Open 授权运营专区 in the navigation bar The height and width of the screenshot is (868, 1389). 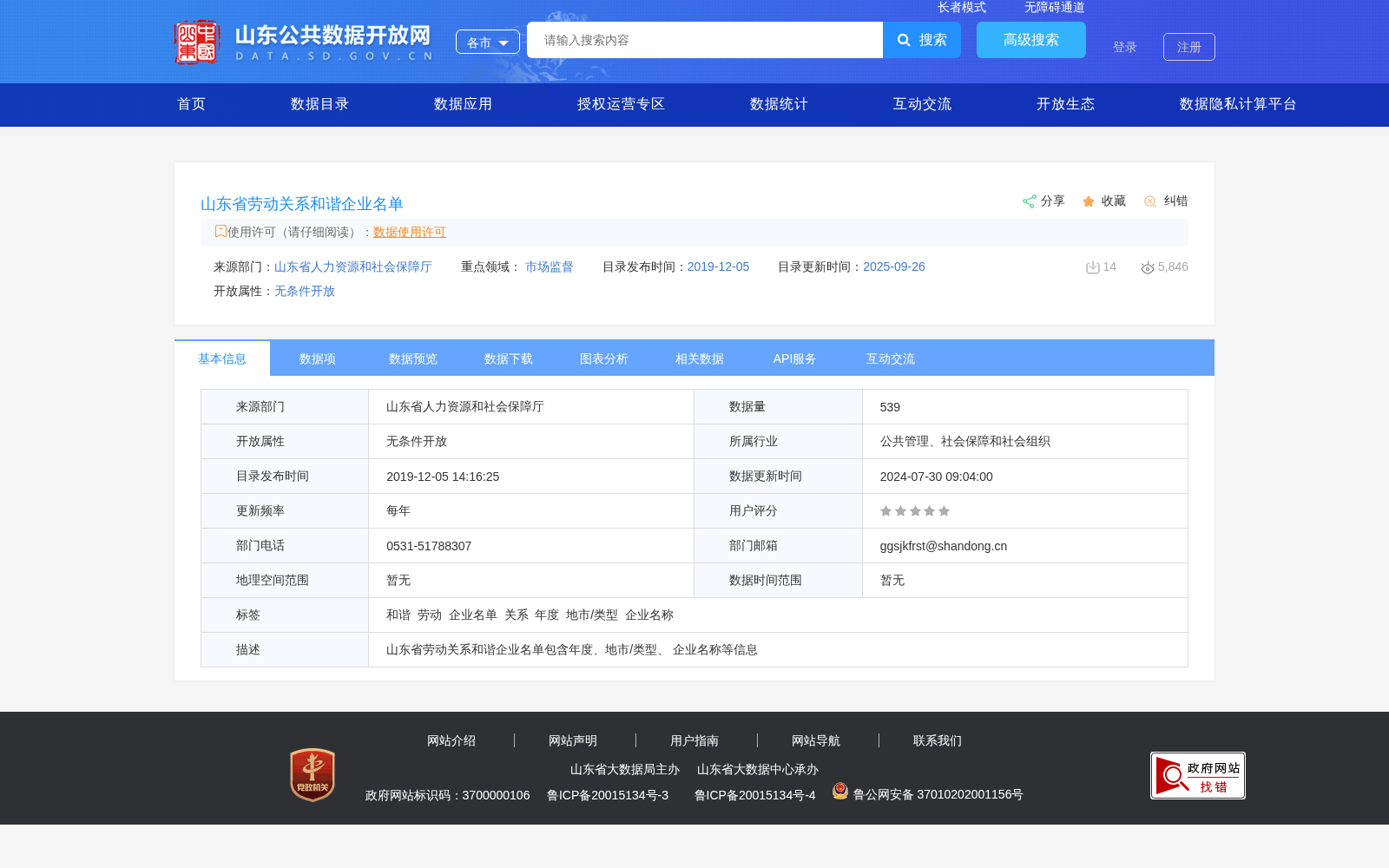click(x=622, y=104)
